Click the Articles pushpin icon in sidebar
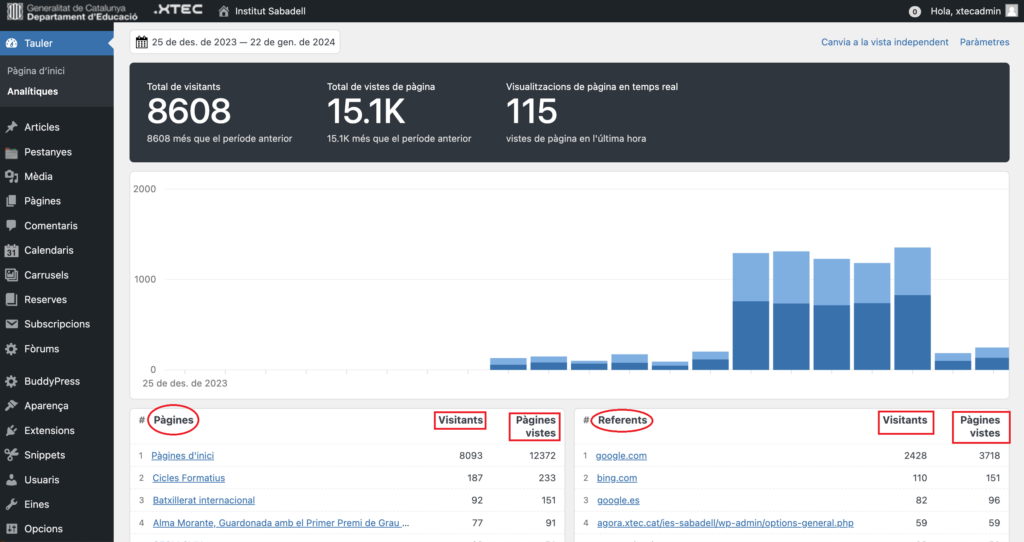The image size is (1024, 542). [x=11, y=127]
